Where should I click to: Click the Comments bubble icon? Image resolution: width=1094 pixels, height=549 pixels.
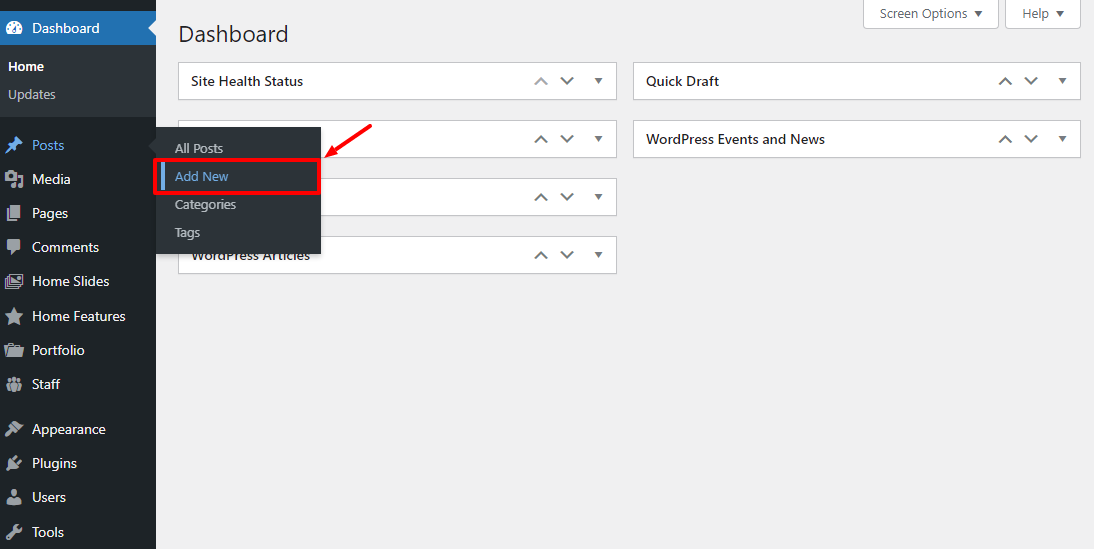click(x=14, y=247)
